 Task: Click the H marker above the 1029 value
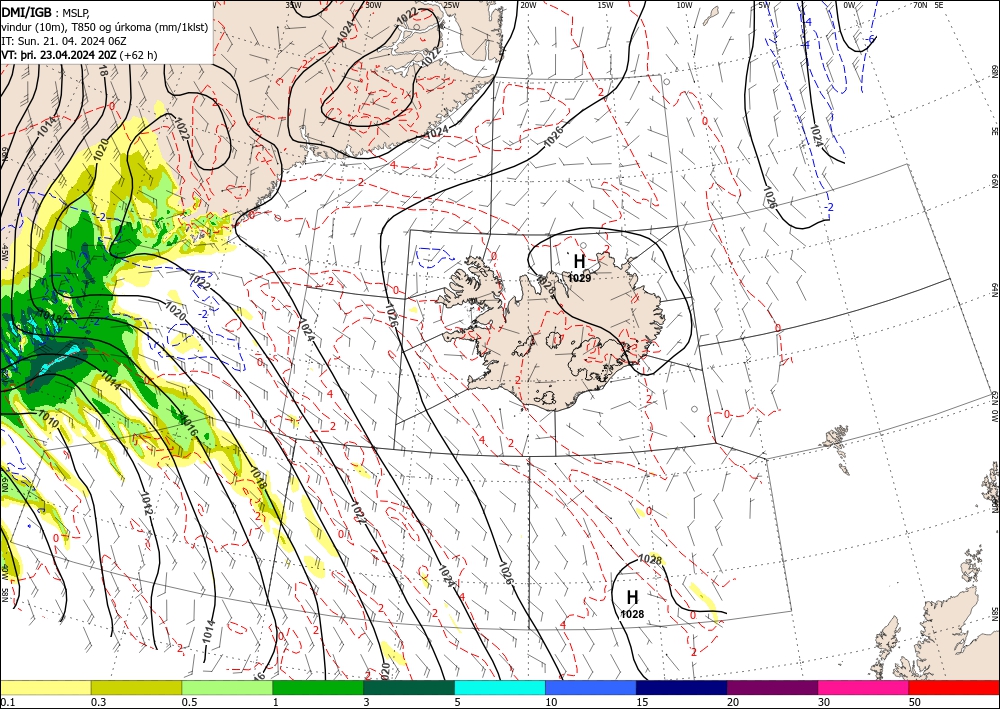[x=579, y=262]
